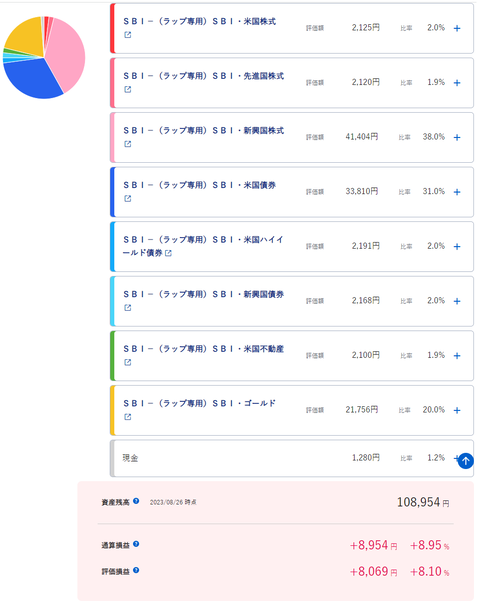Click the 1,280円 cash amount
Screen dimensions: 480x607
(x=365, y=458)
